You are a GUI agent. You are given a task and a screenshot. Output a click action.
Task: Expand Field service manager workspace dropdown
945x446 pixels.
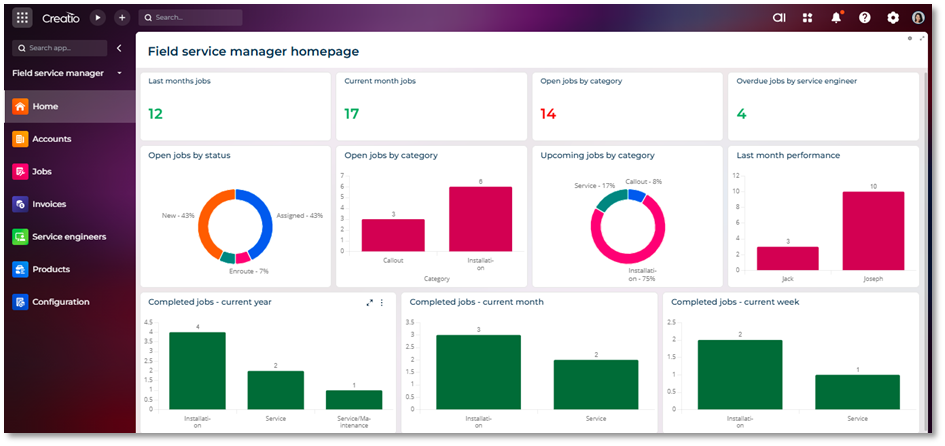coord(119,73)
